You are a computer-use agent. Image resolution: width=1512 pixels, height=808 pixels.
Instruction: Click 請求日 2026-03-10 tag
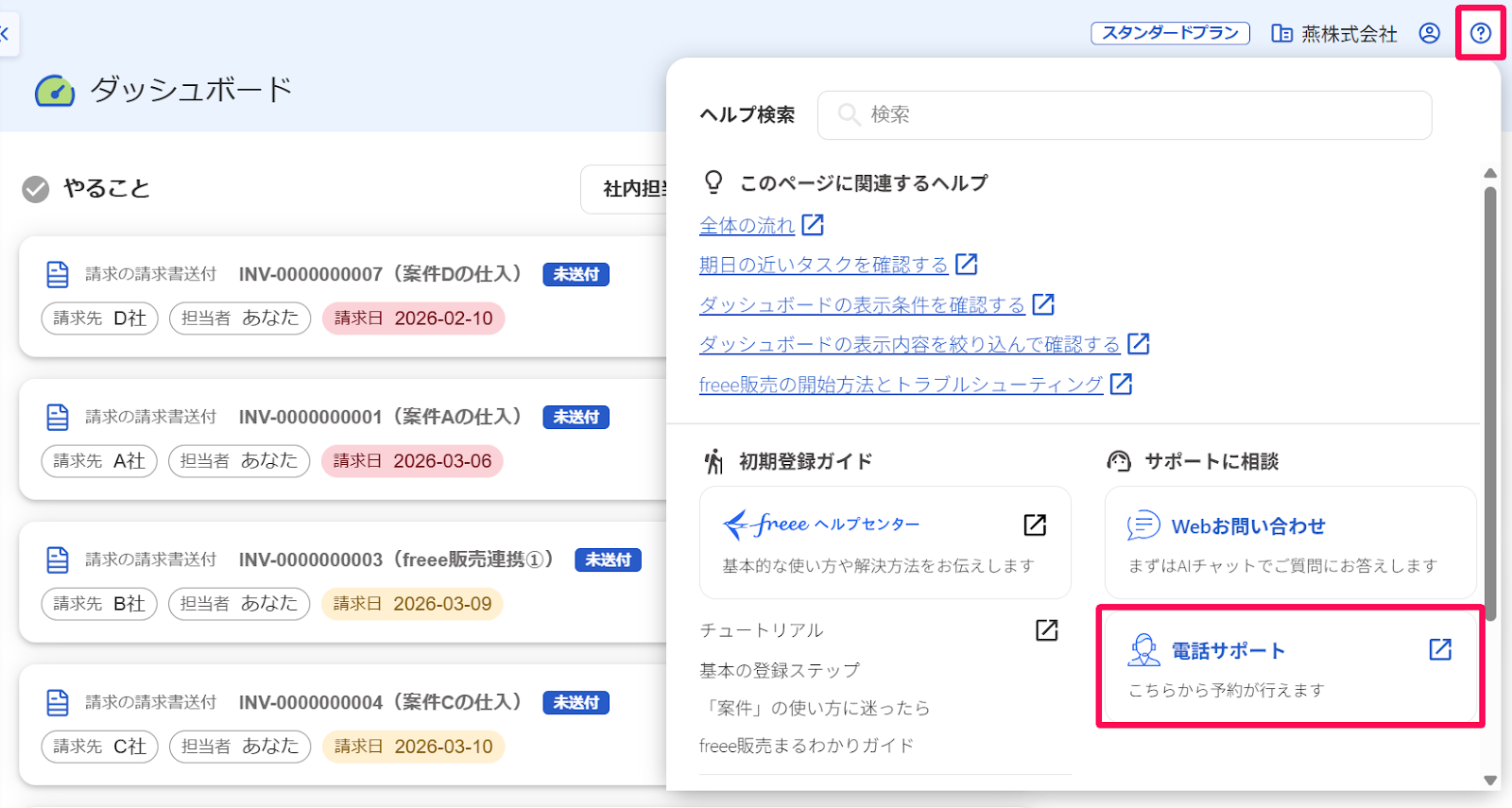414,747
